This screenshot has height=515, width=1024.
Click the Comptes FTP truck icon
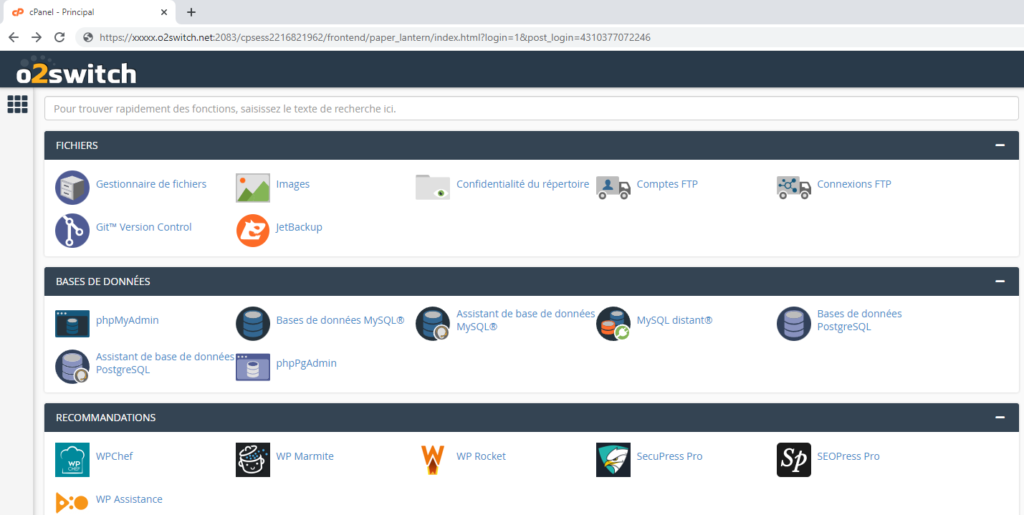click(x=613, y=187)
